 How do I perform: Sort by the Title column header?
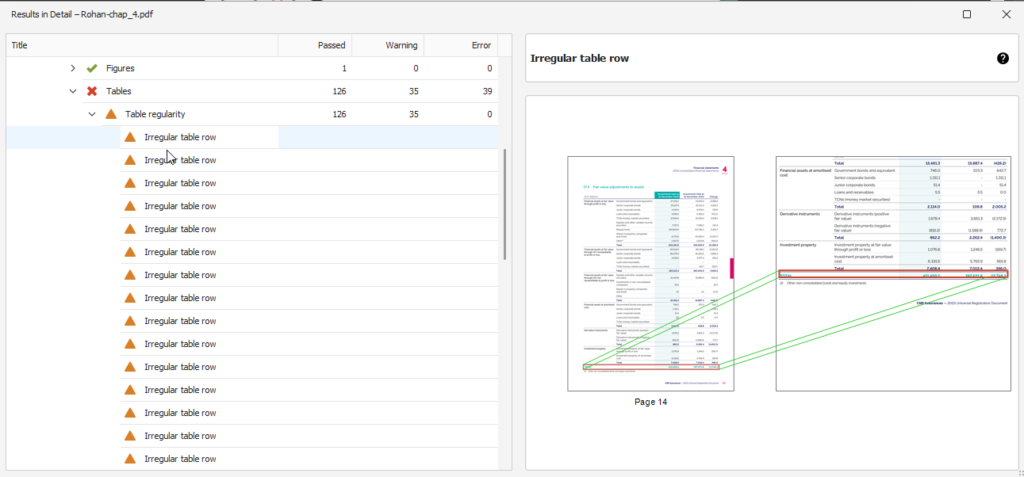pos(140,45)
